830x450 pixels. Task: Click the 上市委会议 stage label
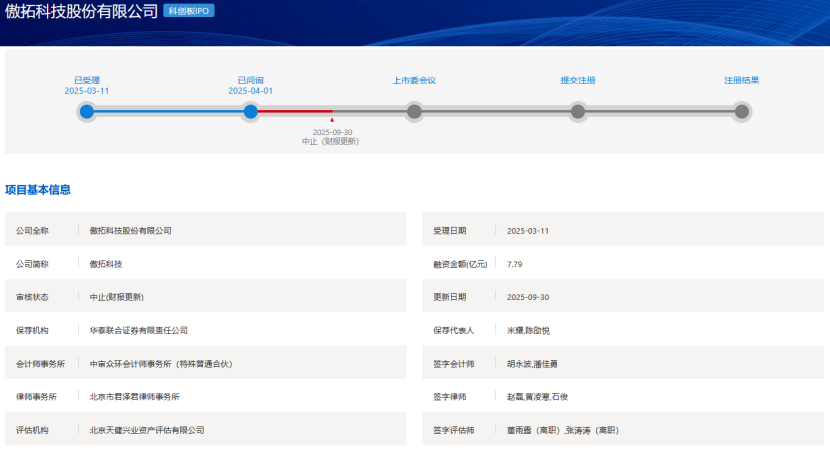[414, 80]
